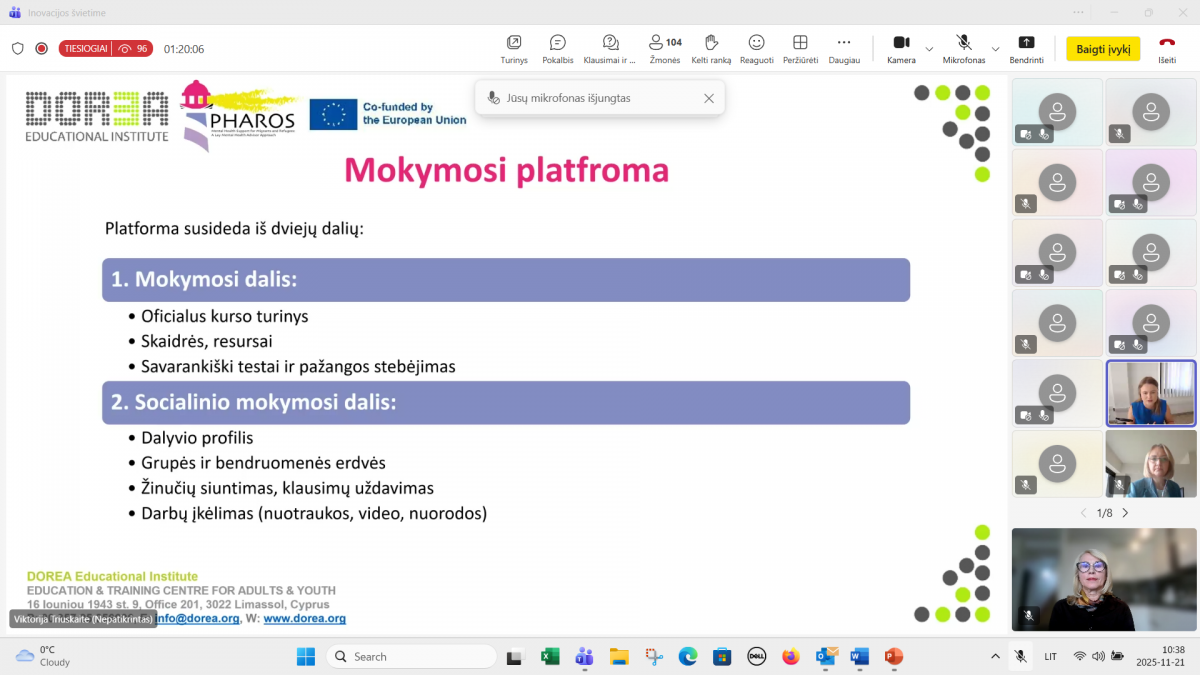This screenshot has height=675, width=1200.
Task: Dismiss the microphone muted notification
Action: [709, 98]
